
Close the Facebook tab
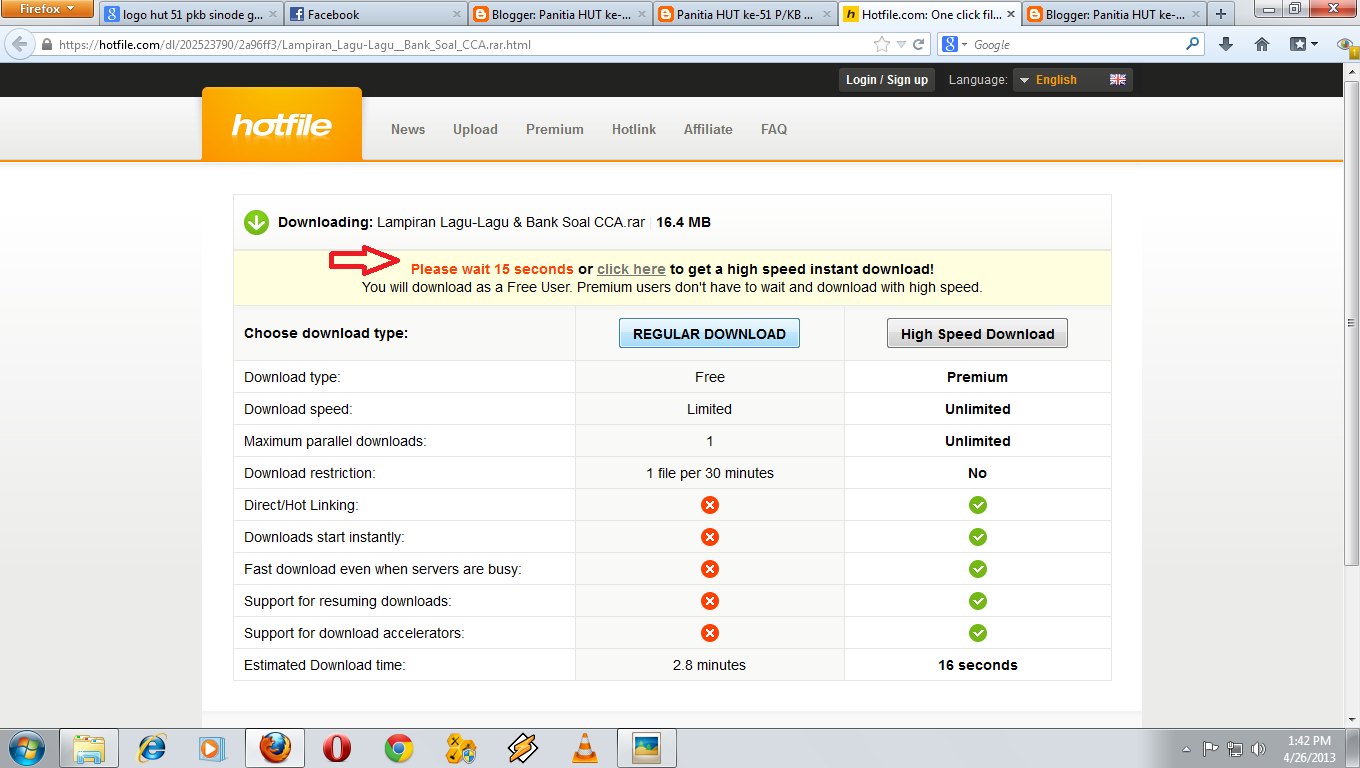pos(456,15)
